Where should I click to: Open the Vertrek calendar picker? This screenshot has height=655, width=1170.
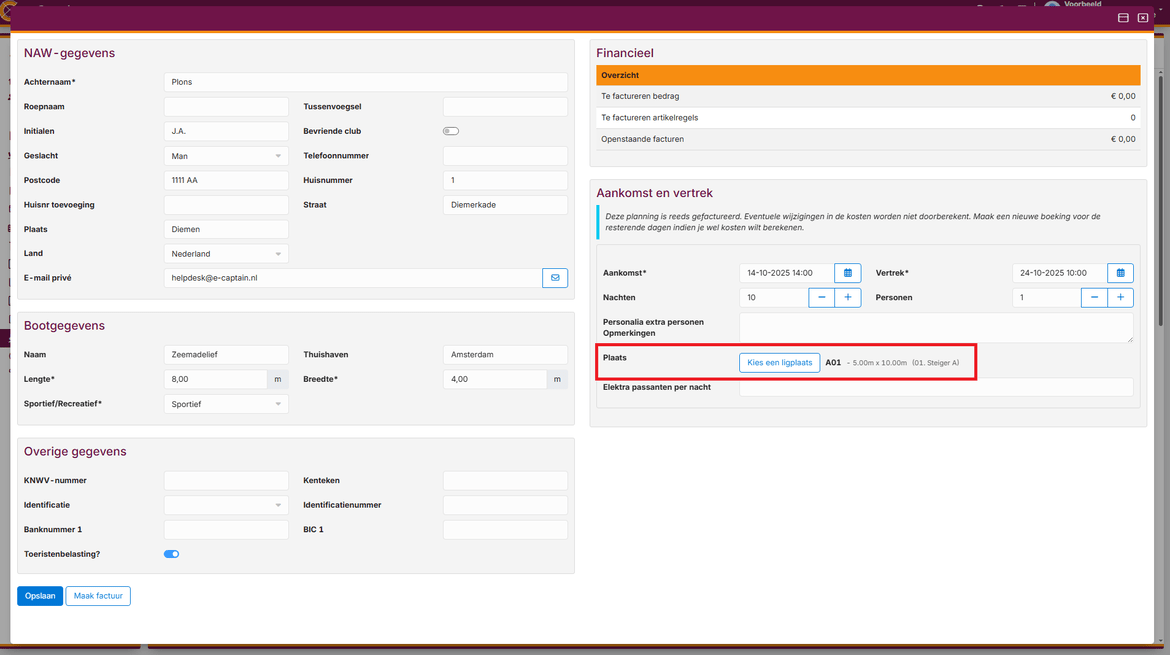pos(1120,273)
